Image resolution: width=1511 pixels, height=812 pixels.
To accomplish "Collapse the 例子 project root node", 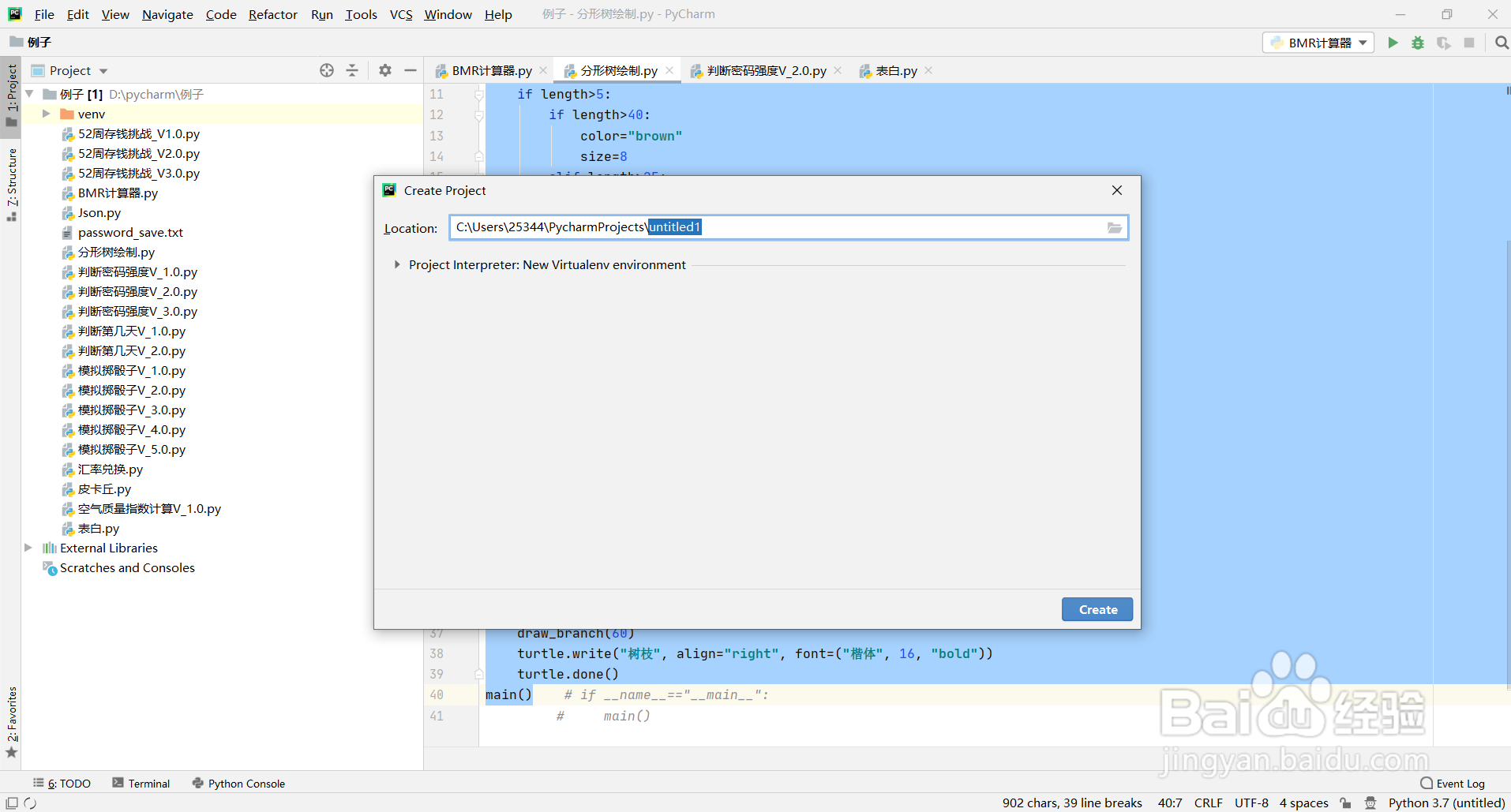I will tap(29, 94).
